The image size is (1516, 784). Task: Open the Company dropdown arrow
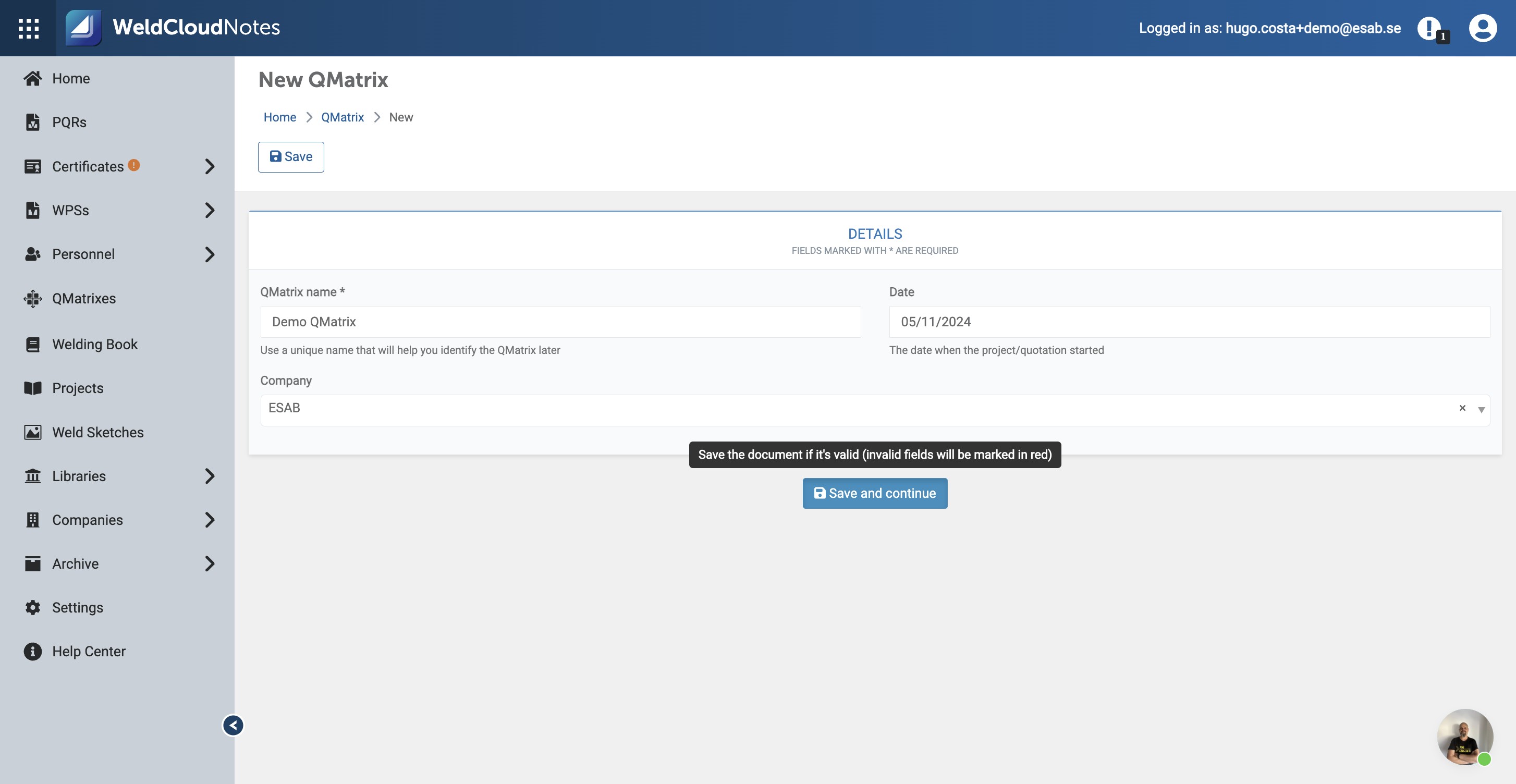point(1481,410)
